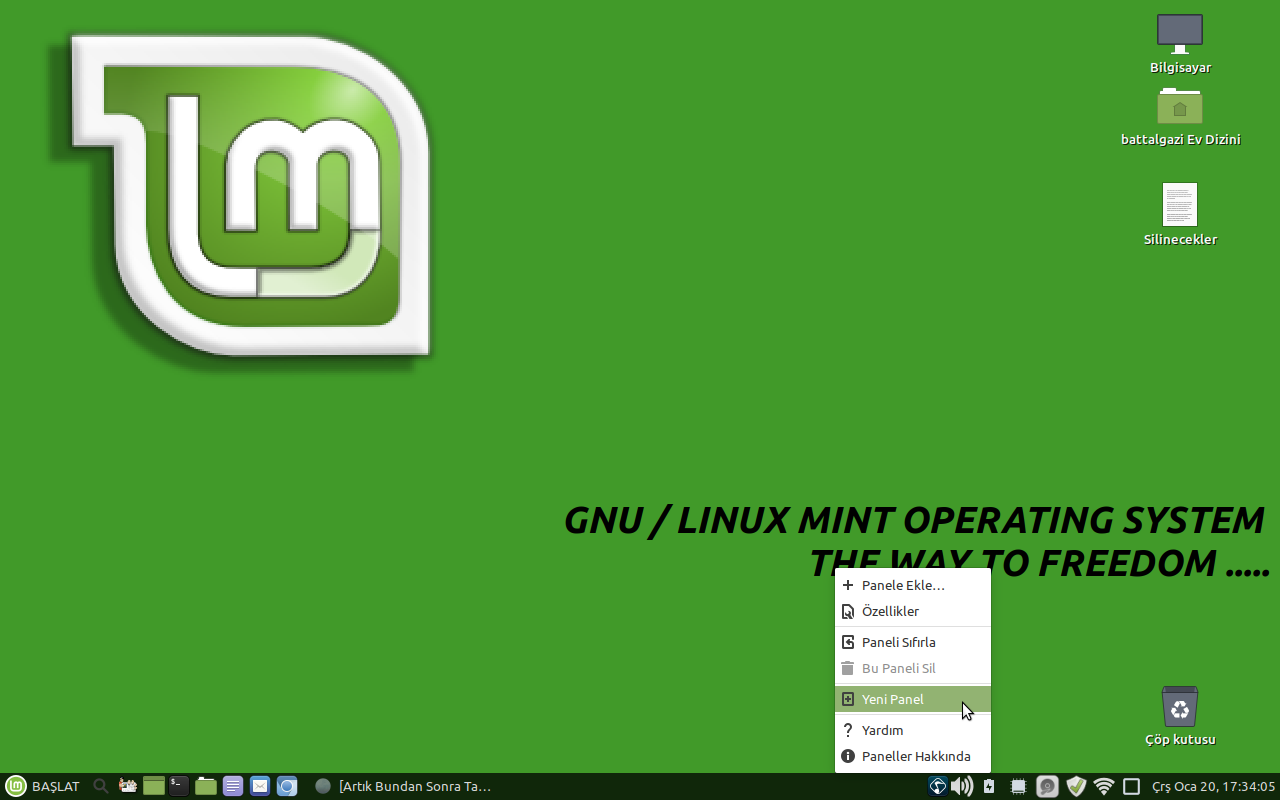Image resolution: width=1280 pixels, height=800 pixels.
Task: Select the Bilgisayar desktop icon
Action: point(1180,44)
